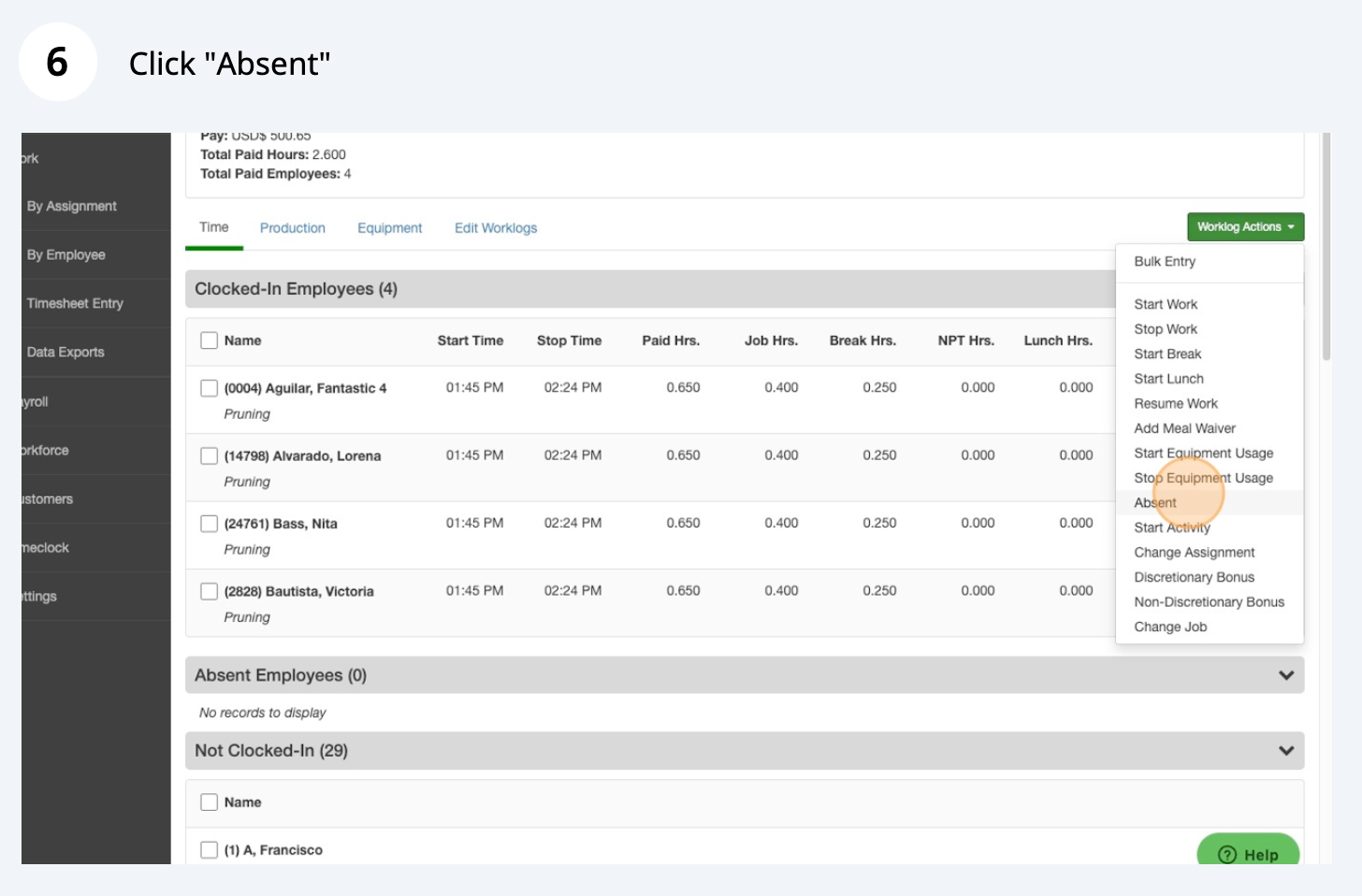
Task: Toggle the Bautista, Victoria checkbox
Action: coord(210,591)
